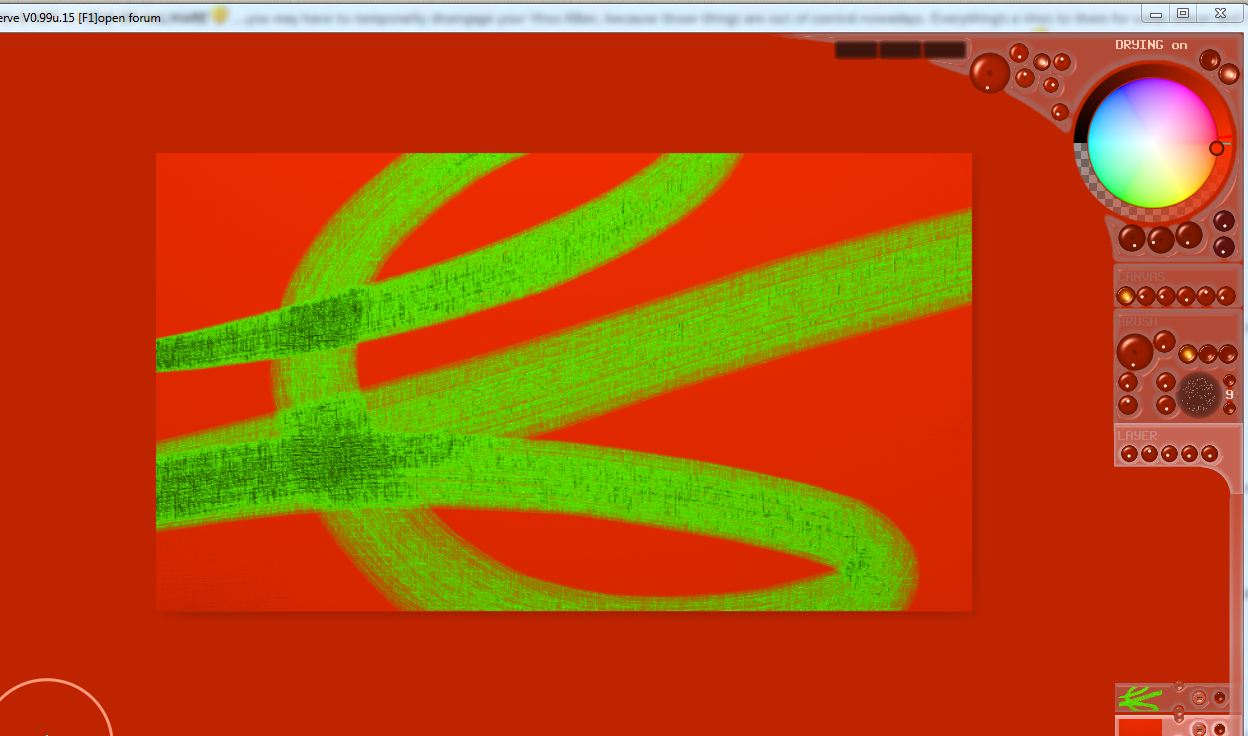Select the layer with the green strokes thumbnail
1248x736 pixels.
[1140, 698]
